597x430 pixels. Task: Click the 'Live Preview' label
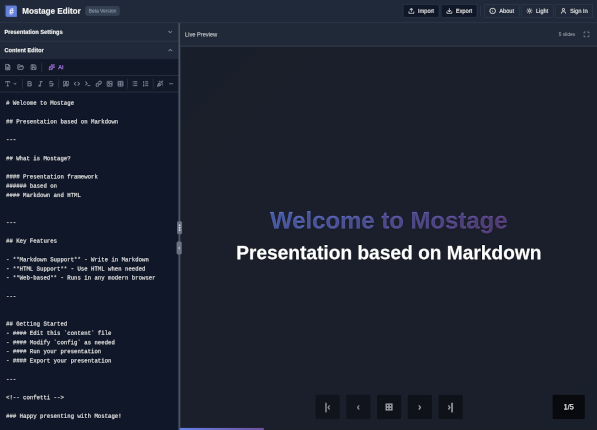(x=201, y=35)
